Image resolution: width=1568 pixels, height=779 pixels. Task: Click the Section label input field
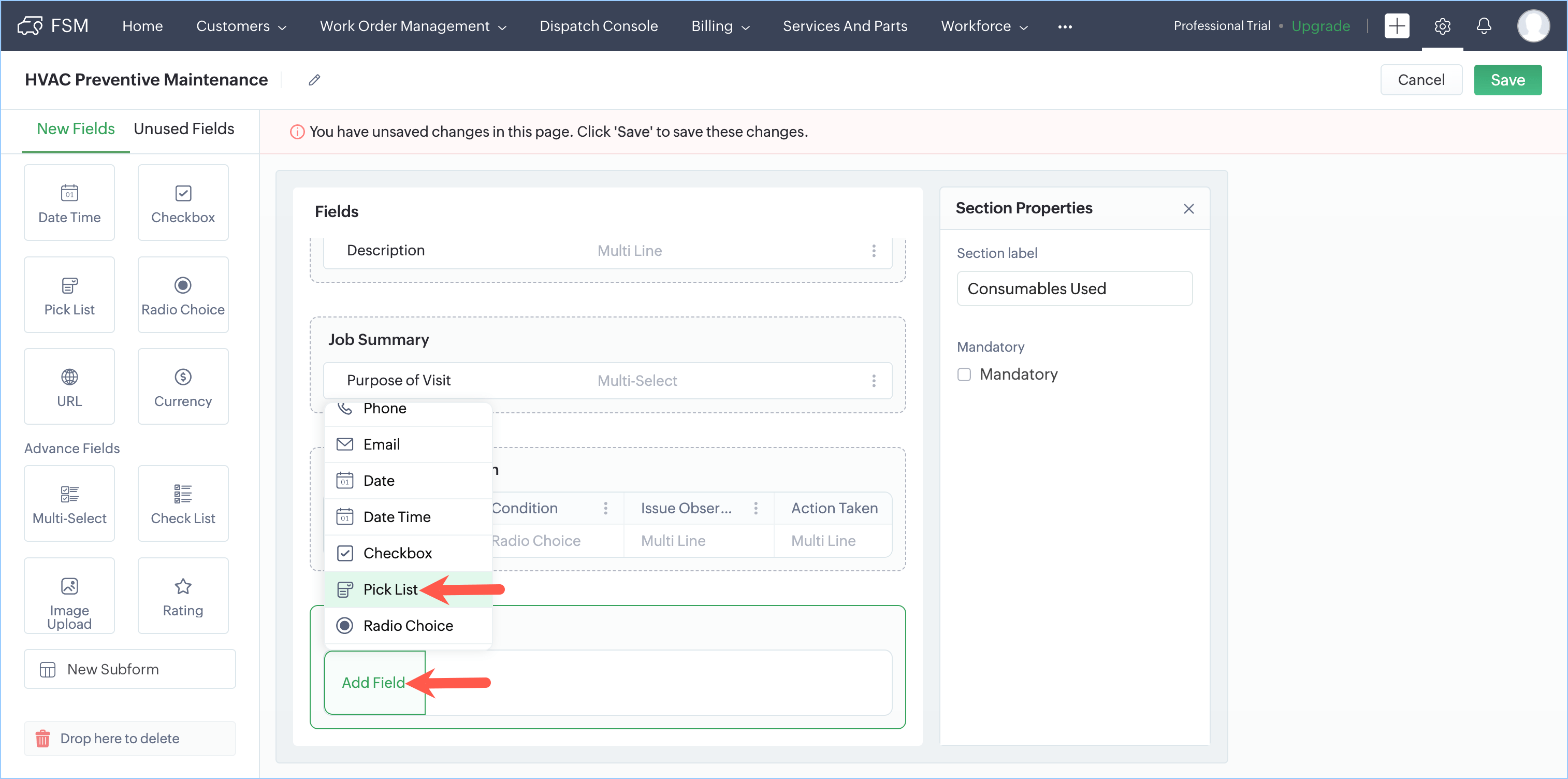click(x=1074, y=288)
